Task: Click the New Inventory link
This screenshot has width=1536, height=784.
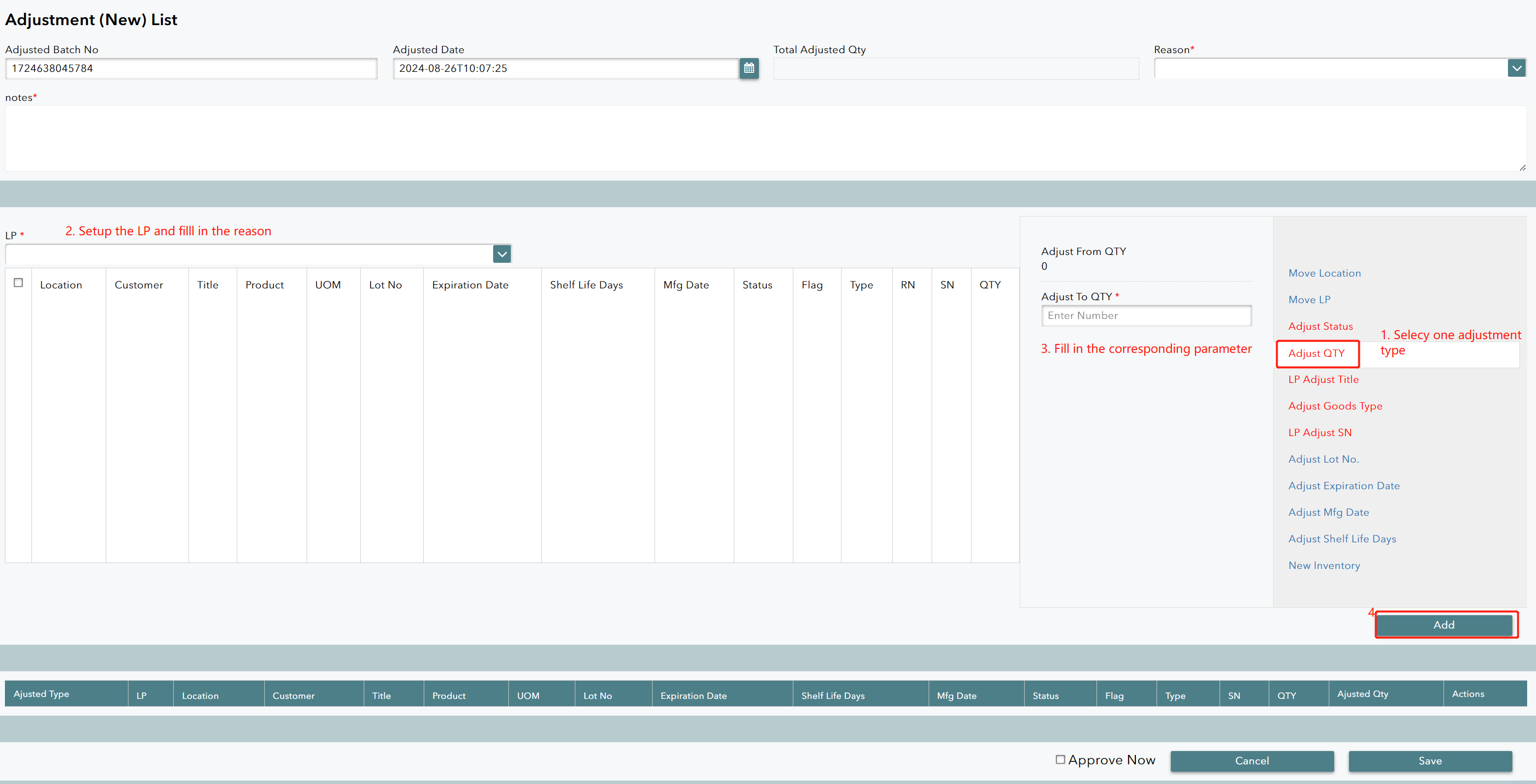Action: [x=1324, y=565]
